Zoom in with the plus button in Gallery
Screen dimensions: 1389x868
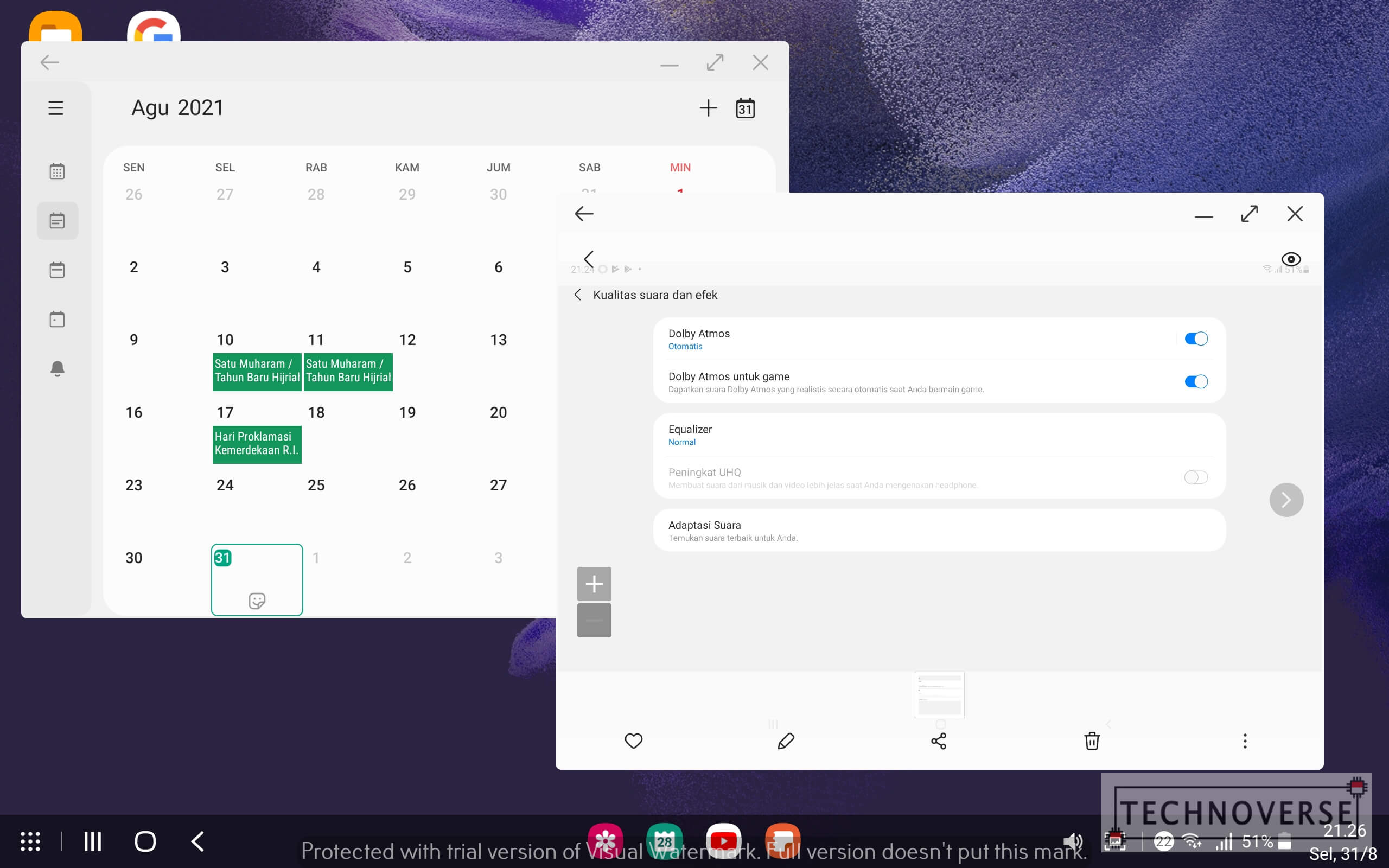[594, 584]
